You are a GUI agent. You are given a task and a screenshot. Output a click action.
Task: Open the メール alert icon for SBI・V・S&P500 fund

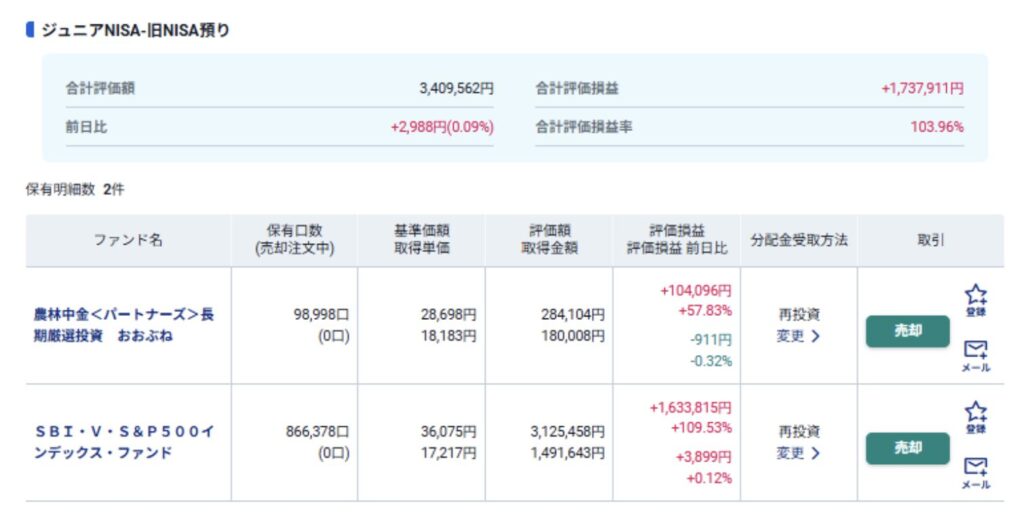pyautogui.click(x=976, y=470)
